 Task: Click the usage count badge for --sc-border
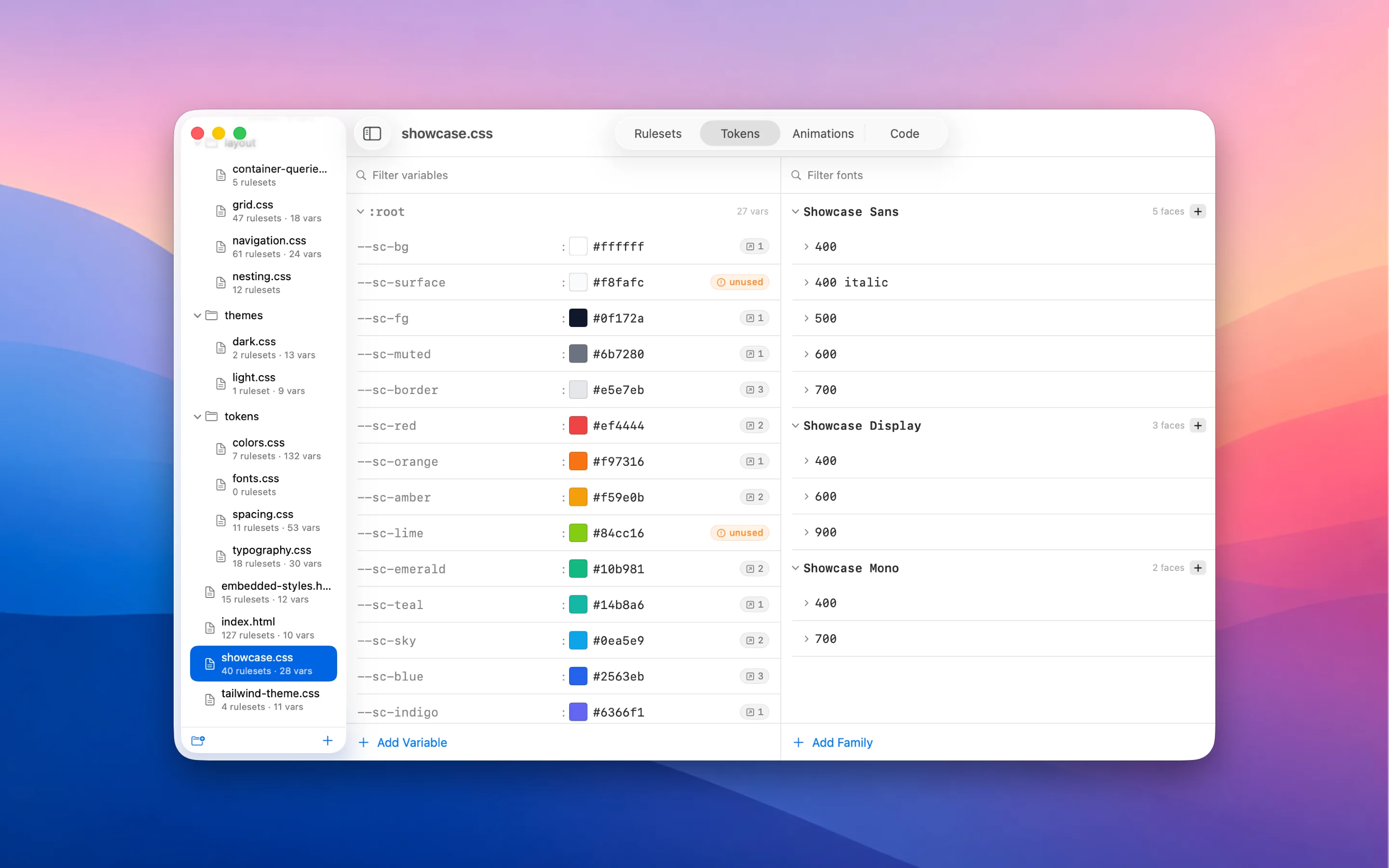point(754,390)
